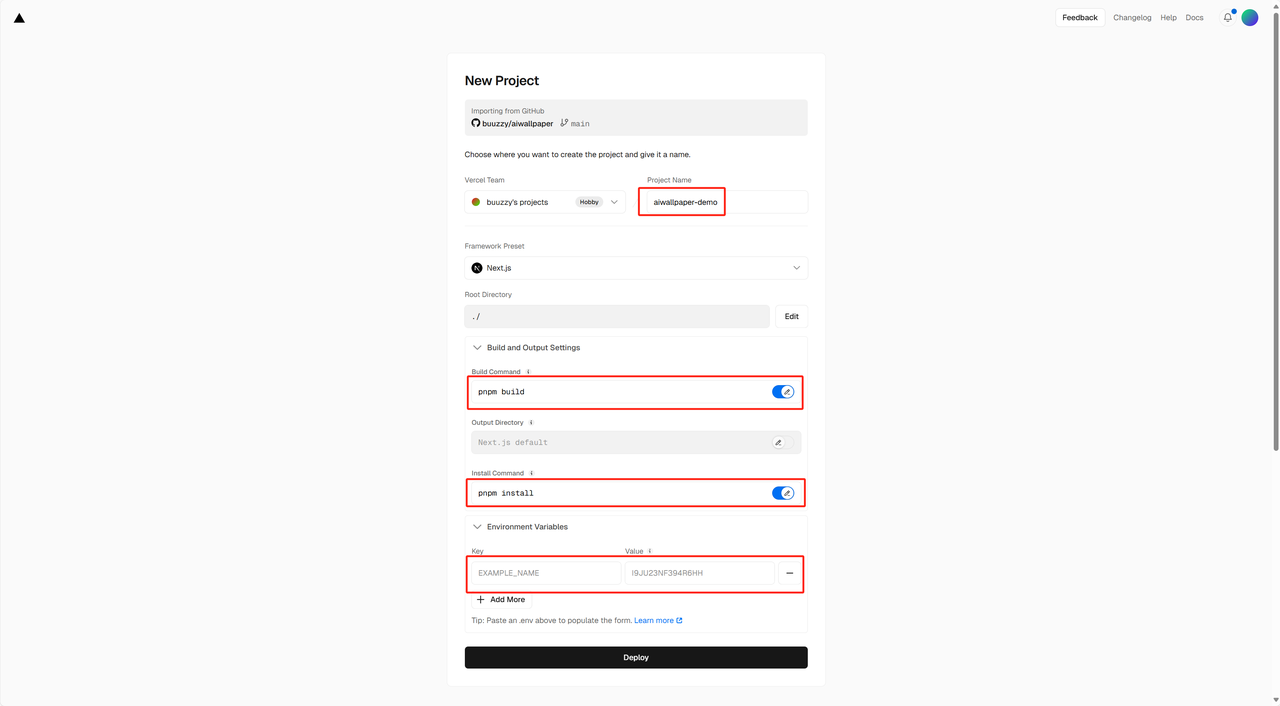
Task: Collapse Build and Output Settings section
Action: click(526, 348)
